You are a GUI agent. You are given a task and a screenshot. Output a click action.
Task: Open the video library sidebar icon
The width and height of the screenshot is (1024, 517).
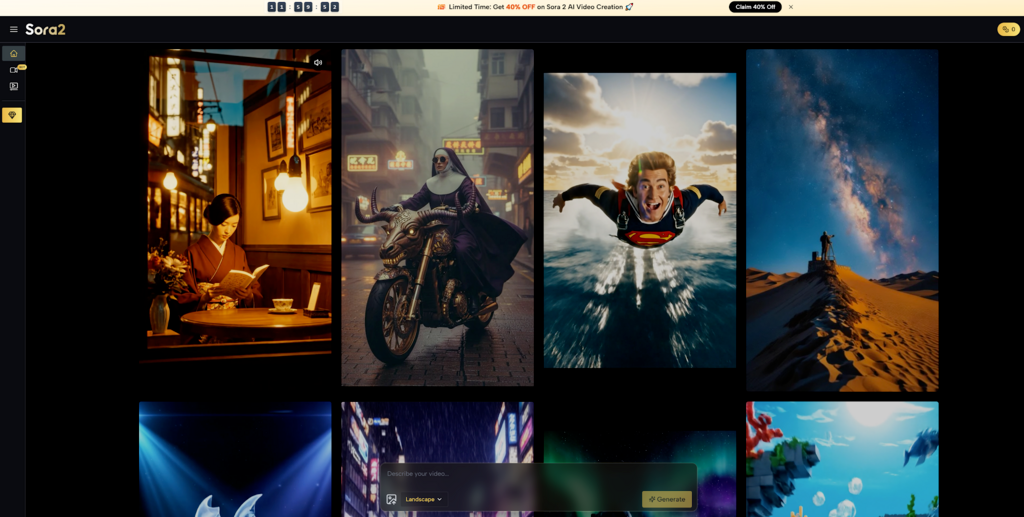click(14, 86)
